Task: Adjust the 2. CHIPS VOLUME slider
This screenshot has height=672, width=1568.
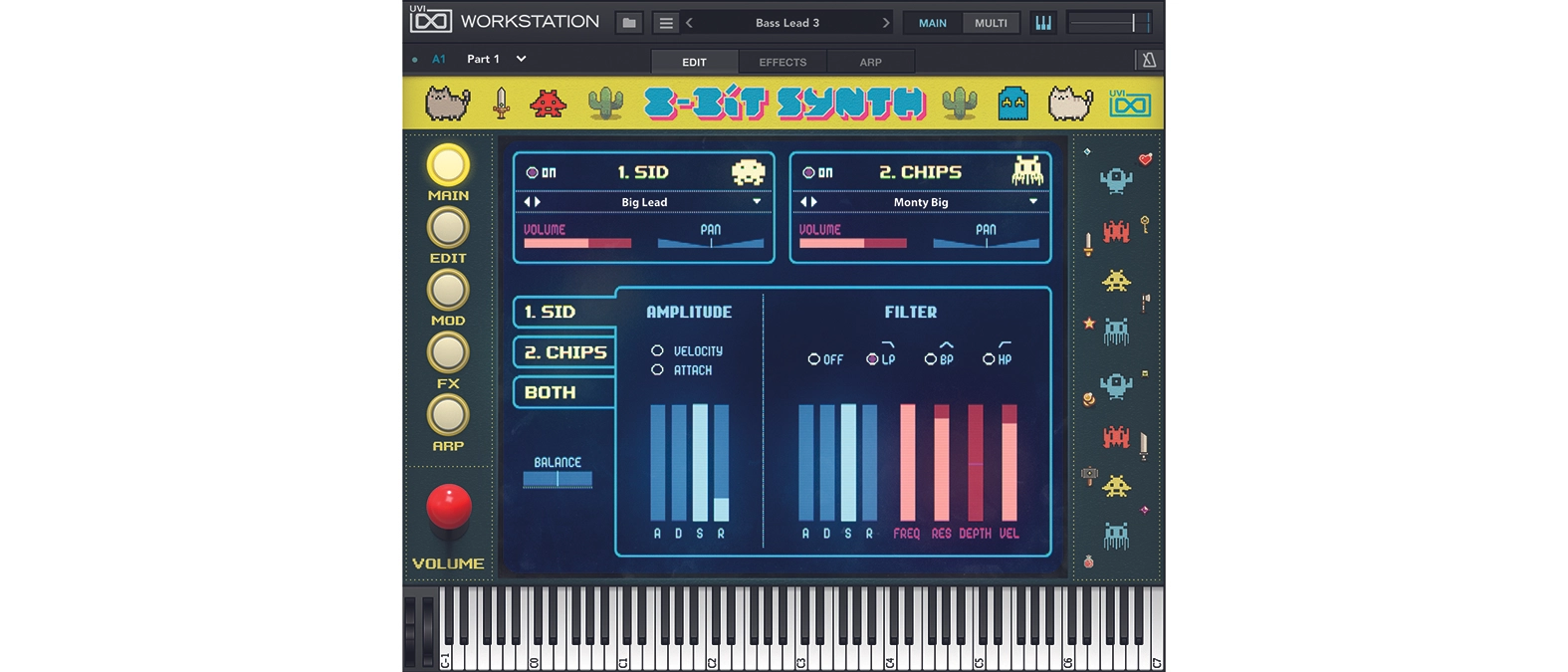Action: coord(853,243)
